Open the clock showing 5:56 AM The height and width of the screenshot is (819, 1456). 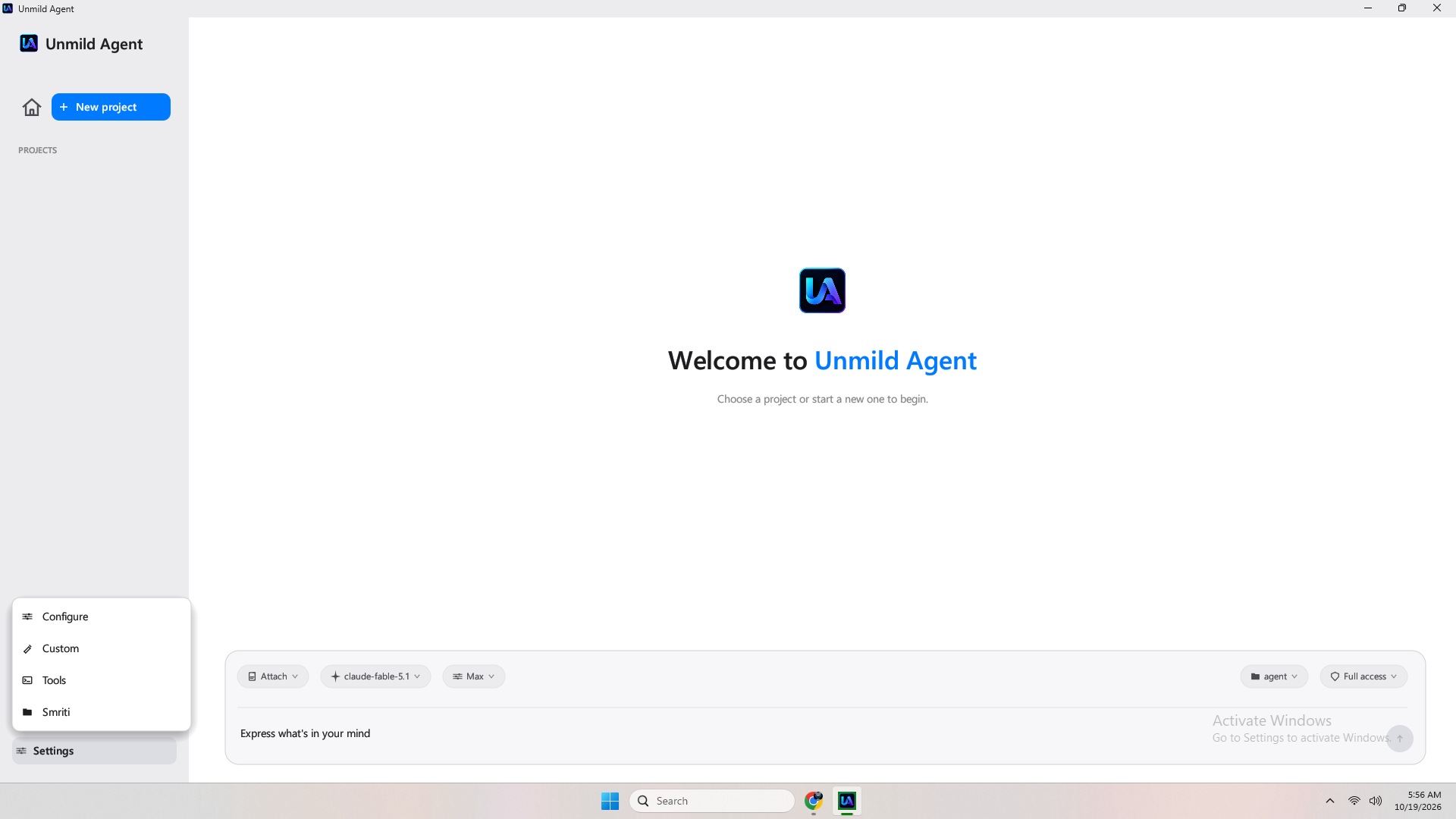click(1417, 801)
